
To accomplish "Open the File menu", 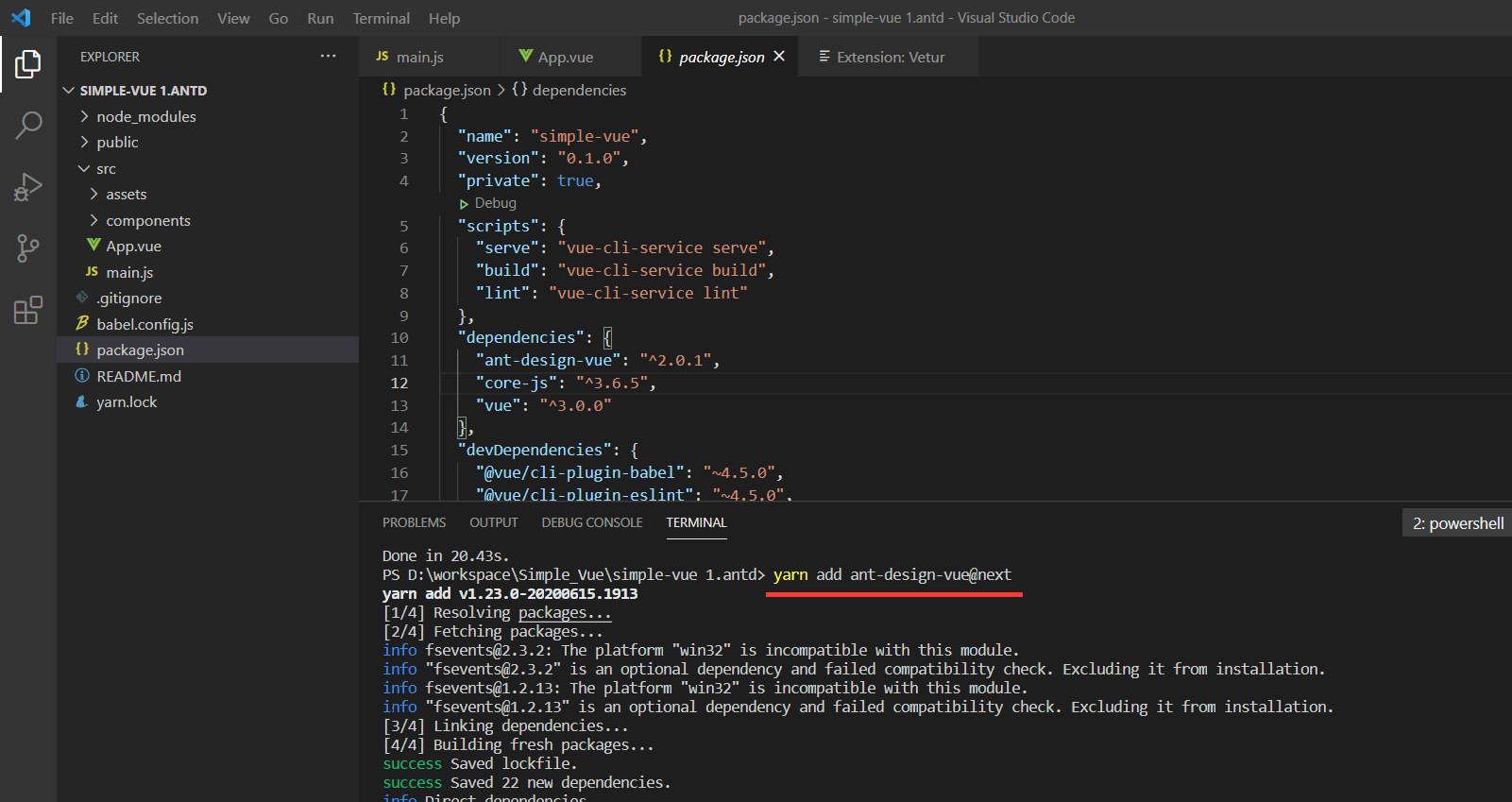I will [62, 18].
